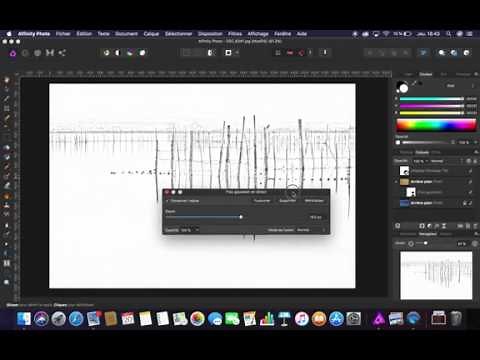Open the Develop persona
The width and height of the screenshot is (480, 360).
click(x=37, y=53)
